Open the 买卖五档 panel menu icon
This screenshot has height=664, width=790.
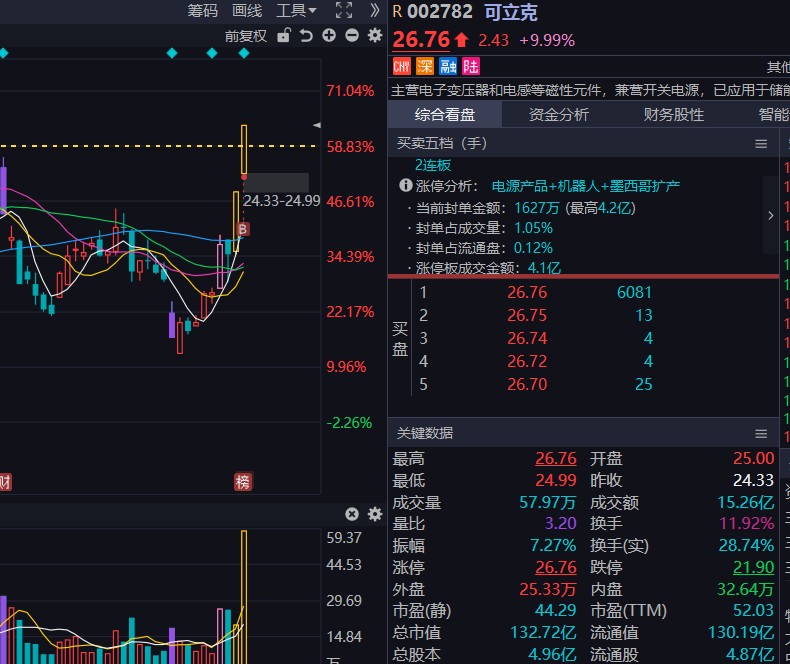(761, 144)
